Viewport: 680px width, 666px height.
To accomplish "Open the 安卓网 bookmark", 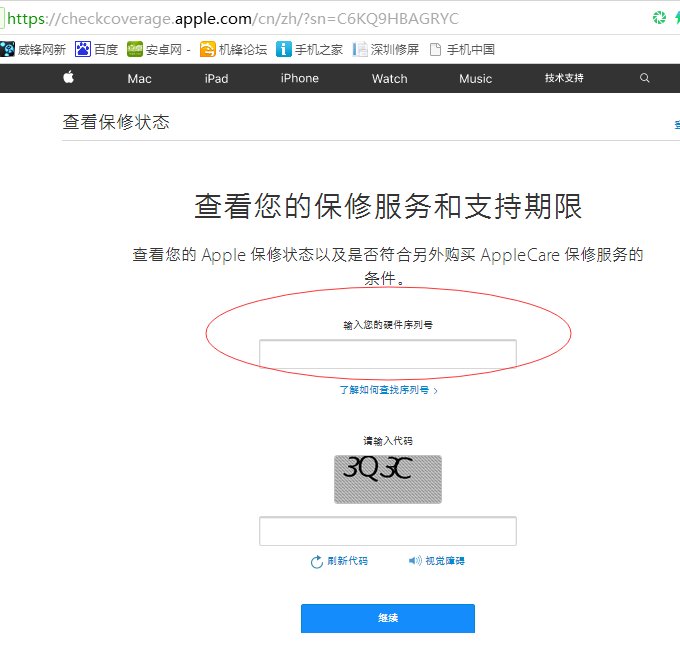I will click(x=158, y=49).
